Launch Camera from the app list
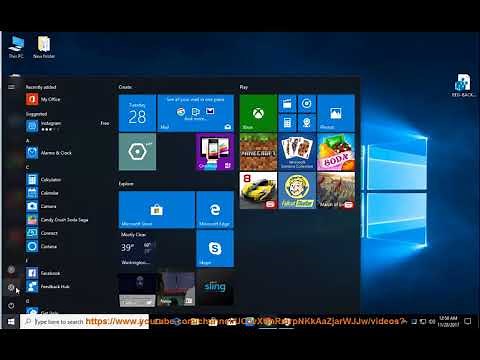The width and height of the screenshot is (480, 360). click(68, 206)
